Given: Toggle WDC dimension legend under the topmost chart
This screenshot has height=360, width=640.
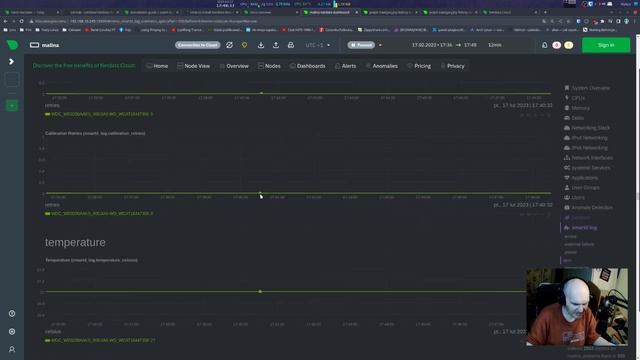Looking at the screenshot, I should (99, 114).
